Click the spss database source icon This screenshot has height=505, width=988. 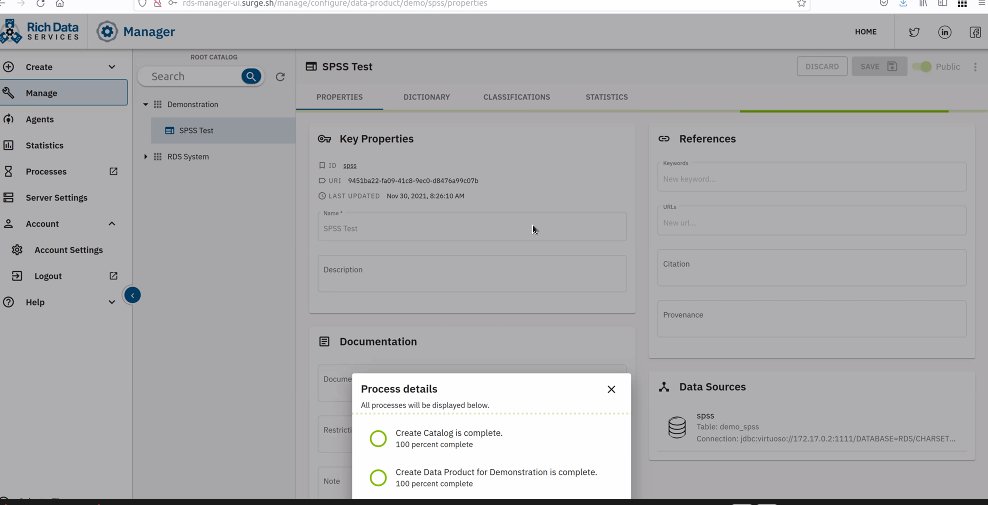tap(677, 427)
